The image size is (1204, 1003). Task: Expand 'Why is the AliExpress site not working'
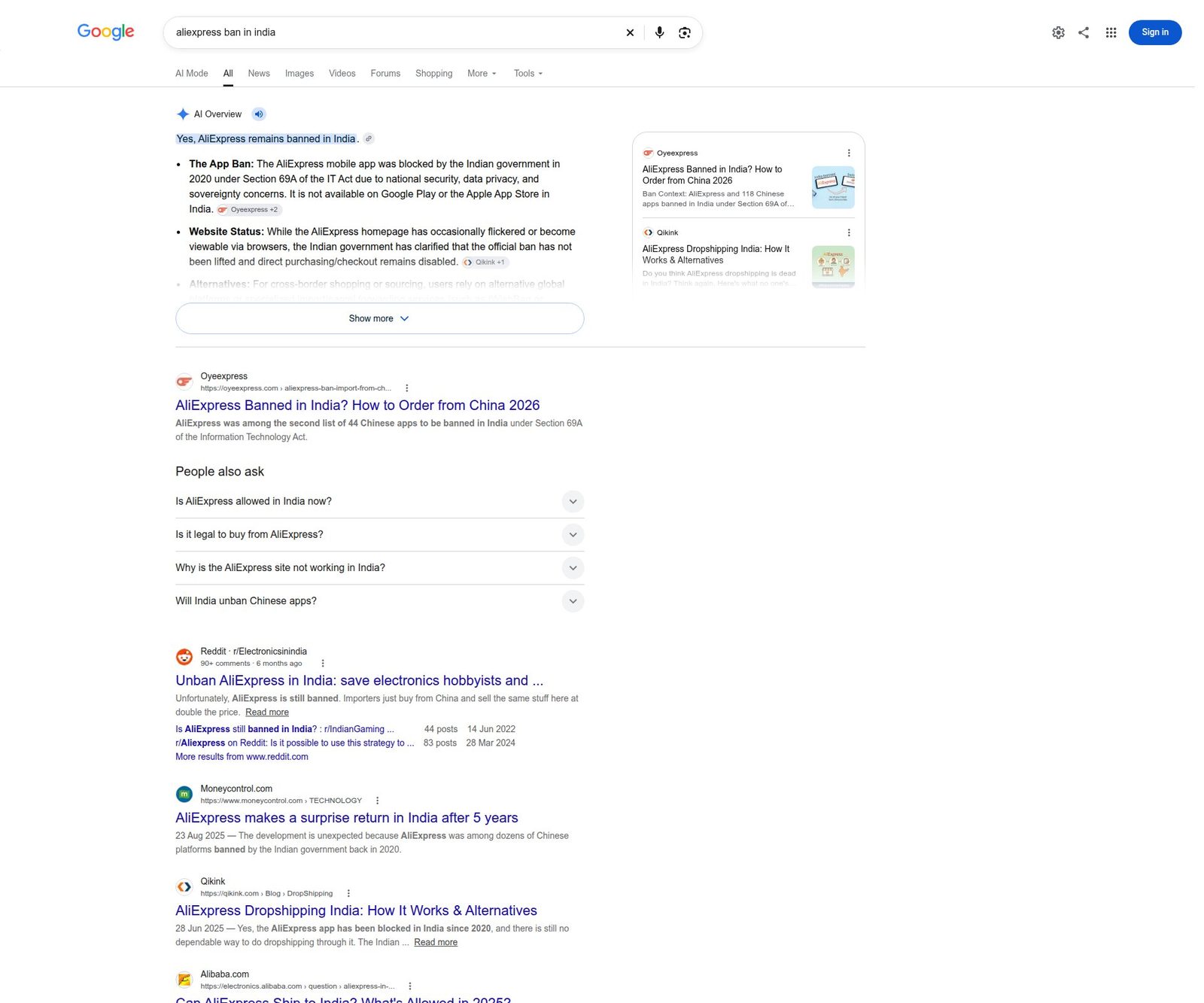[x=379, y=567]
